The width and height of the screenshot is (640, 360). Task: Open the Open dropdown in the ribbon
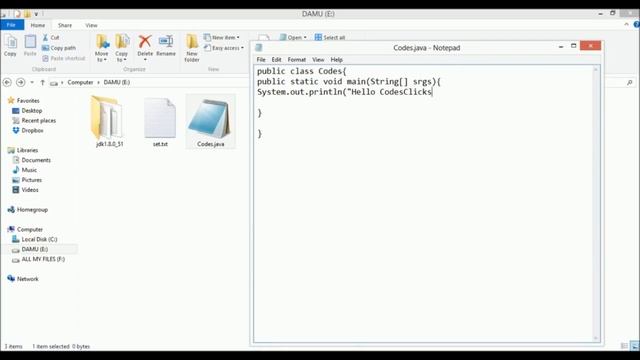(x=293, y=37)
